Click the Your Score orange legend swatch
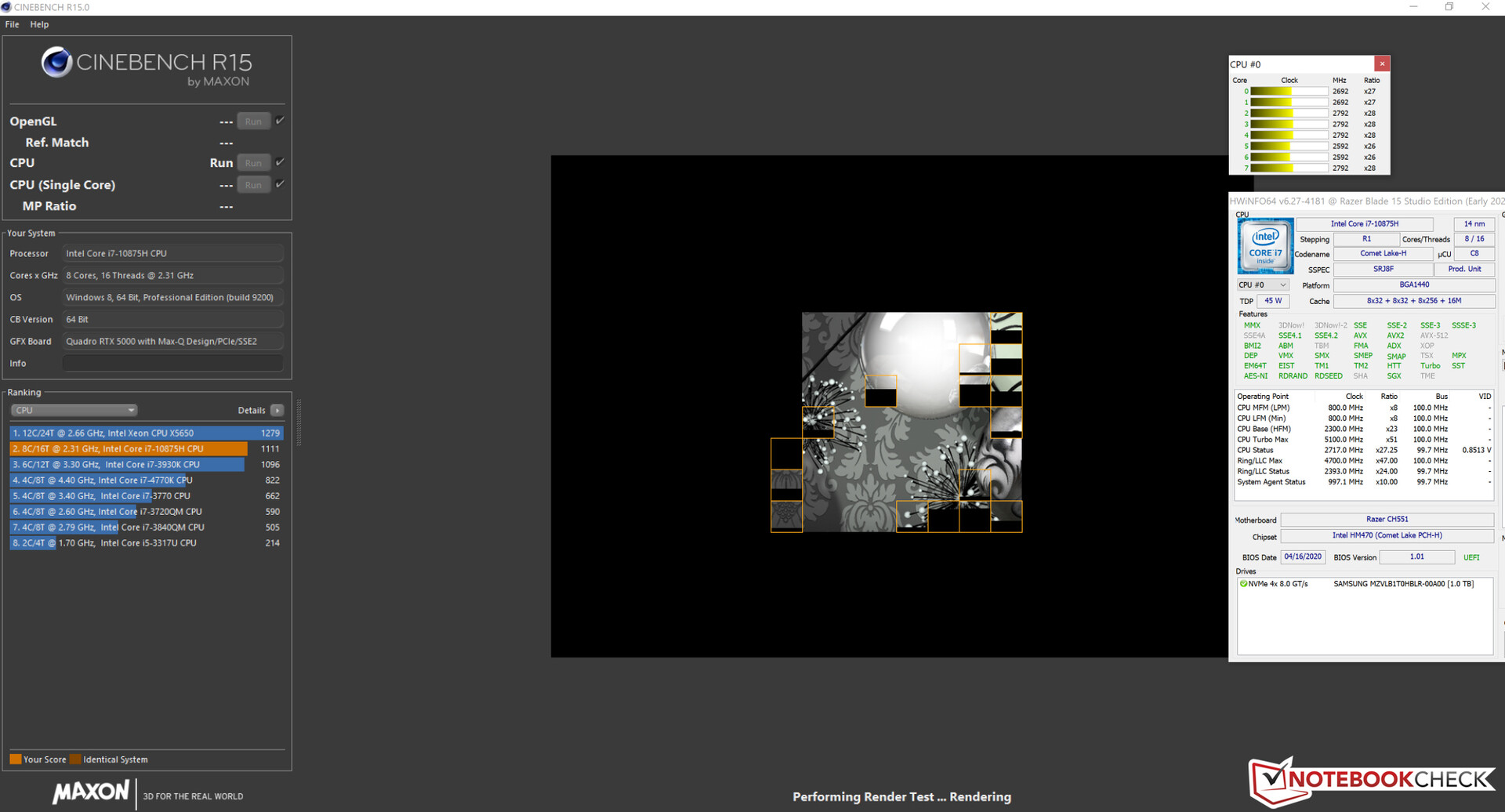Viewport: 1505px width, 812px height. [x=16, y=759]
